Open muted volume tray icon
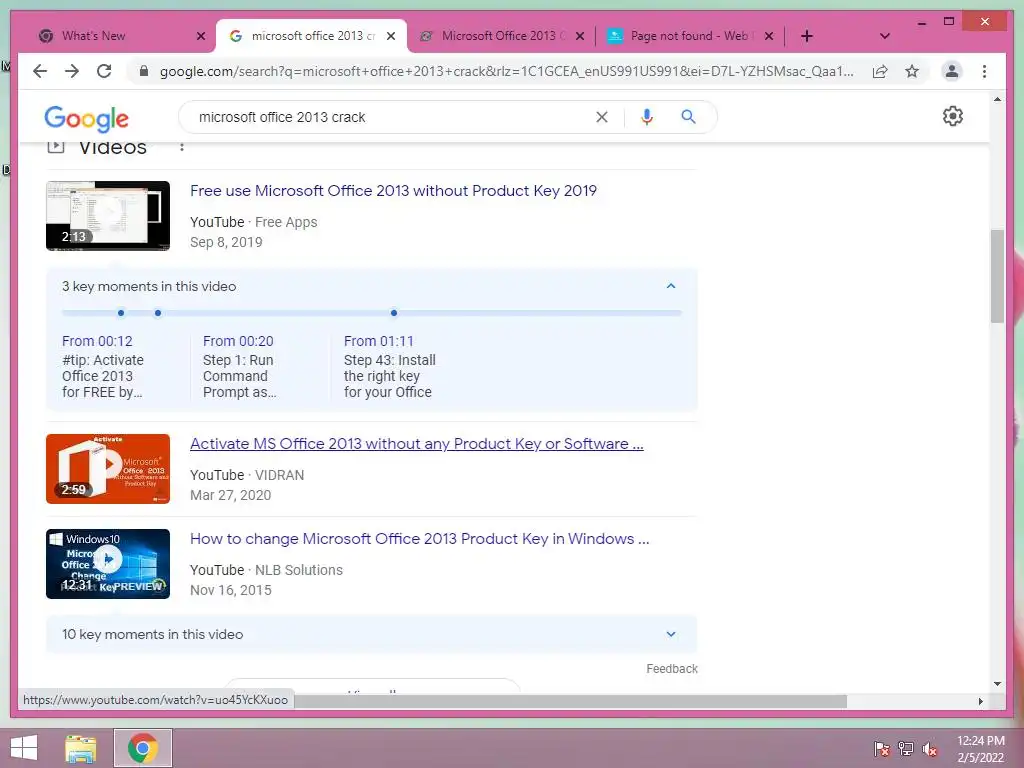This screenshot has width=1024, height=768. (930, 749)
